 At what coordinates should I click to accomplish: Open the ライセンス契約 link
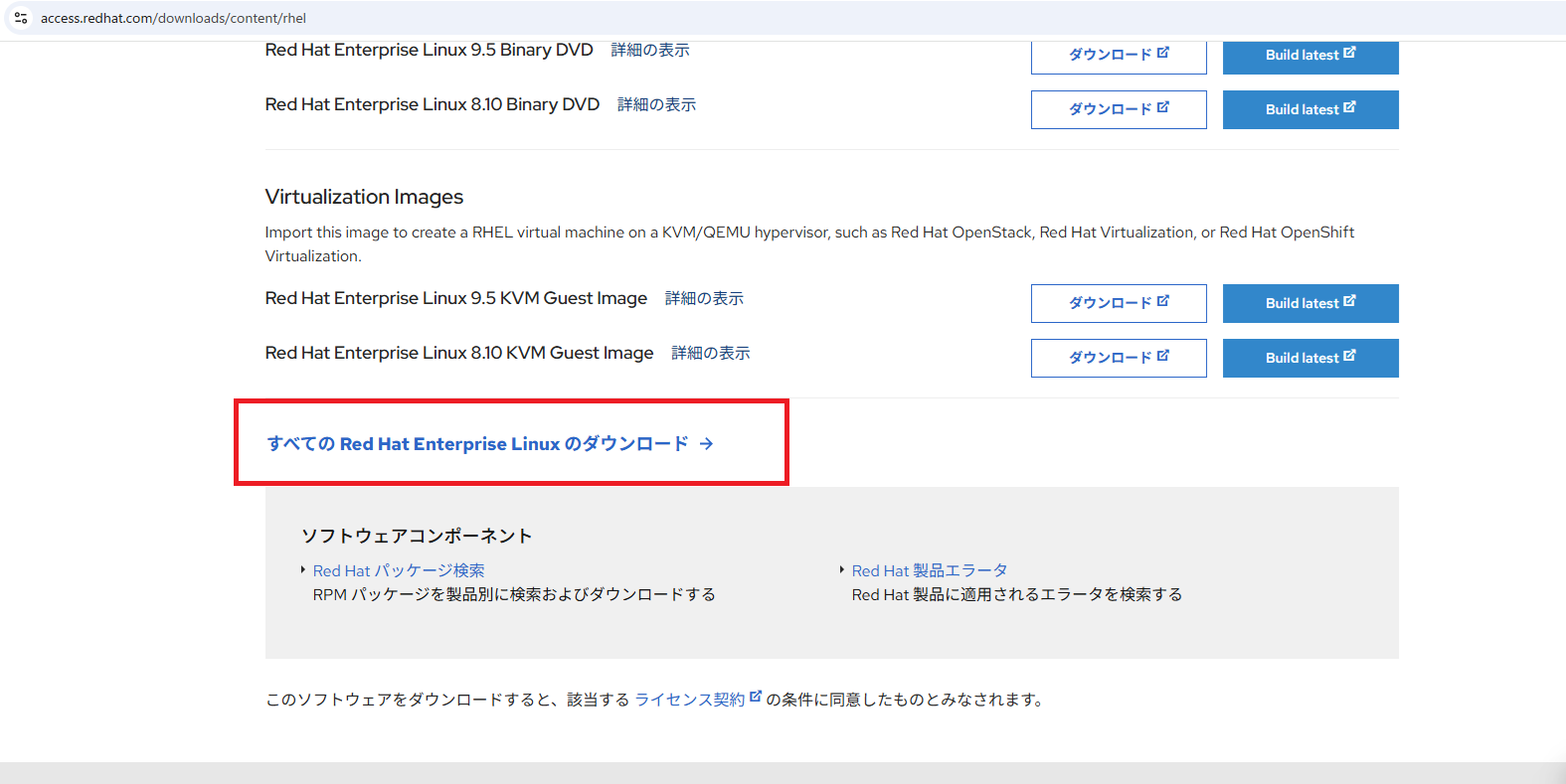pyautogui.click(x=689, y=700)
